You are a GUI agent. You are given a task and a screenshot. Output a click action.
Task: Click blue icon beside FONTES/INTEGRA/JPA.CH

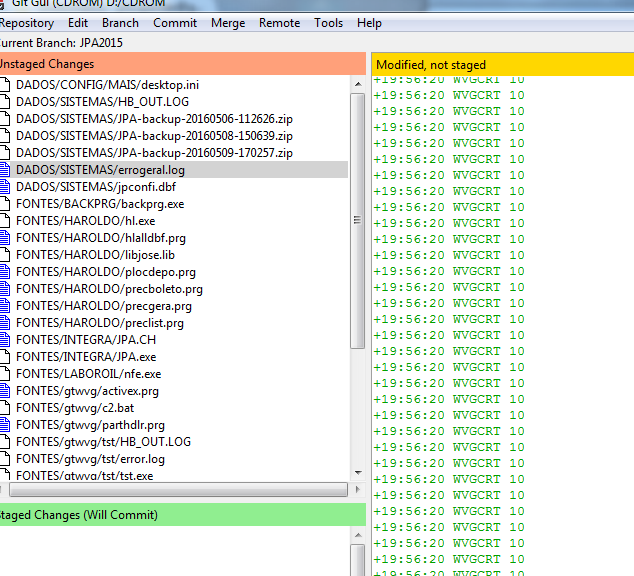click(4, 340)
